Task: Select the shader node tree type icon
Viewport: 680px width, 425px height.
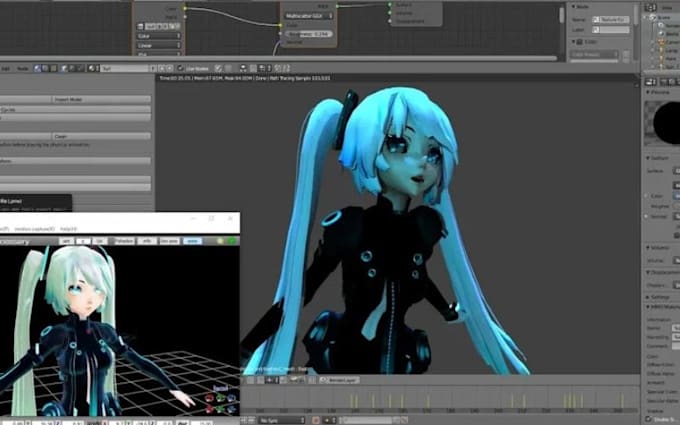Action: (37, 68)
